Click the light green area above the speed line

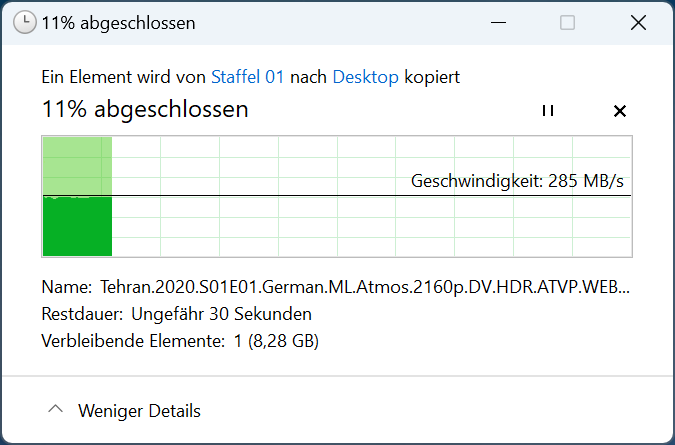tap(77, 166)
